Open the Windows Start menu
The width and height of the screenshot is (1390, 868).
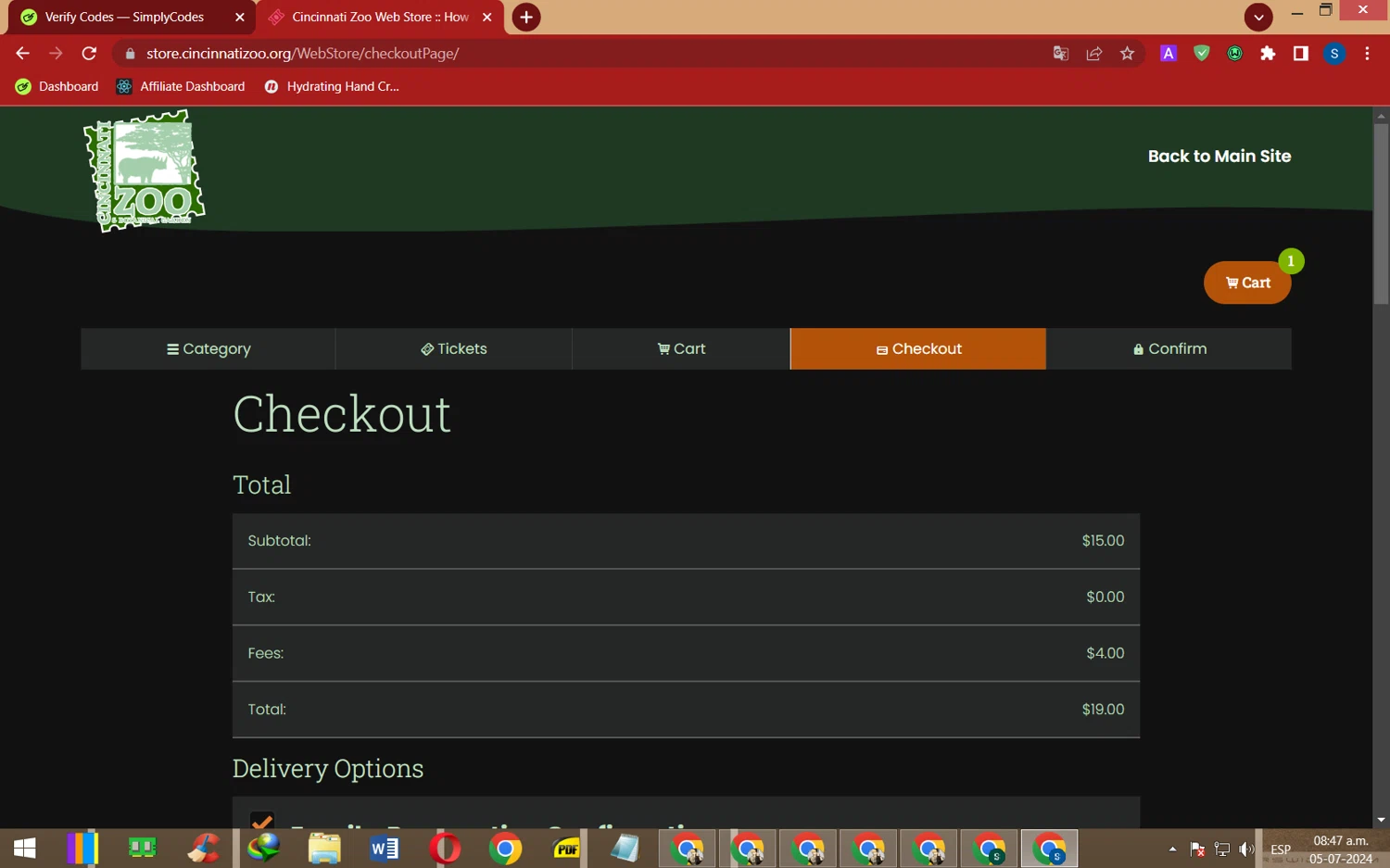pyautogui.click(x=25, y=849)
